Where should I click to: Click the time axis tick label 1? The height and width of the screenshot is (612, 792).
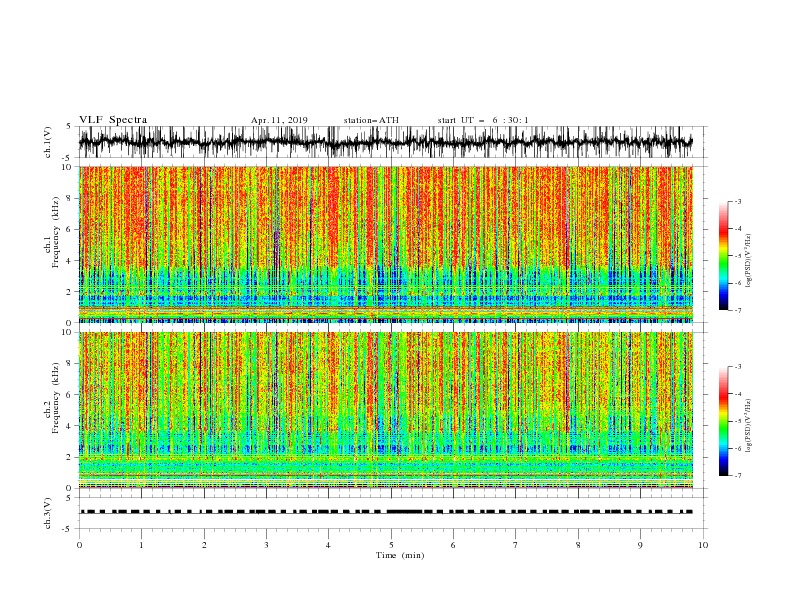tap(141, 545)
